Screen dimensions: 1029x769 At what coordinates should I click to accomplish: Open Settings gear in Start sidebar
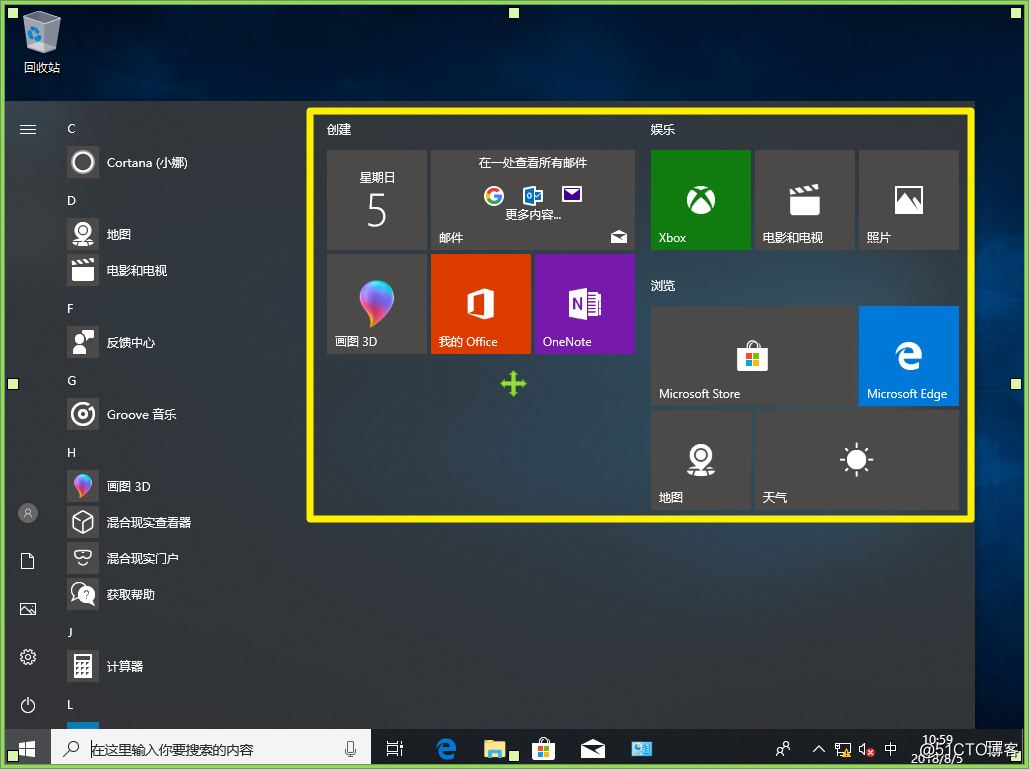pyautogui.click(x=28, y=657)
